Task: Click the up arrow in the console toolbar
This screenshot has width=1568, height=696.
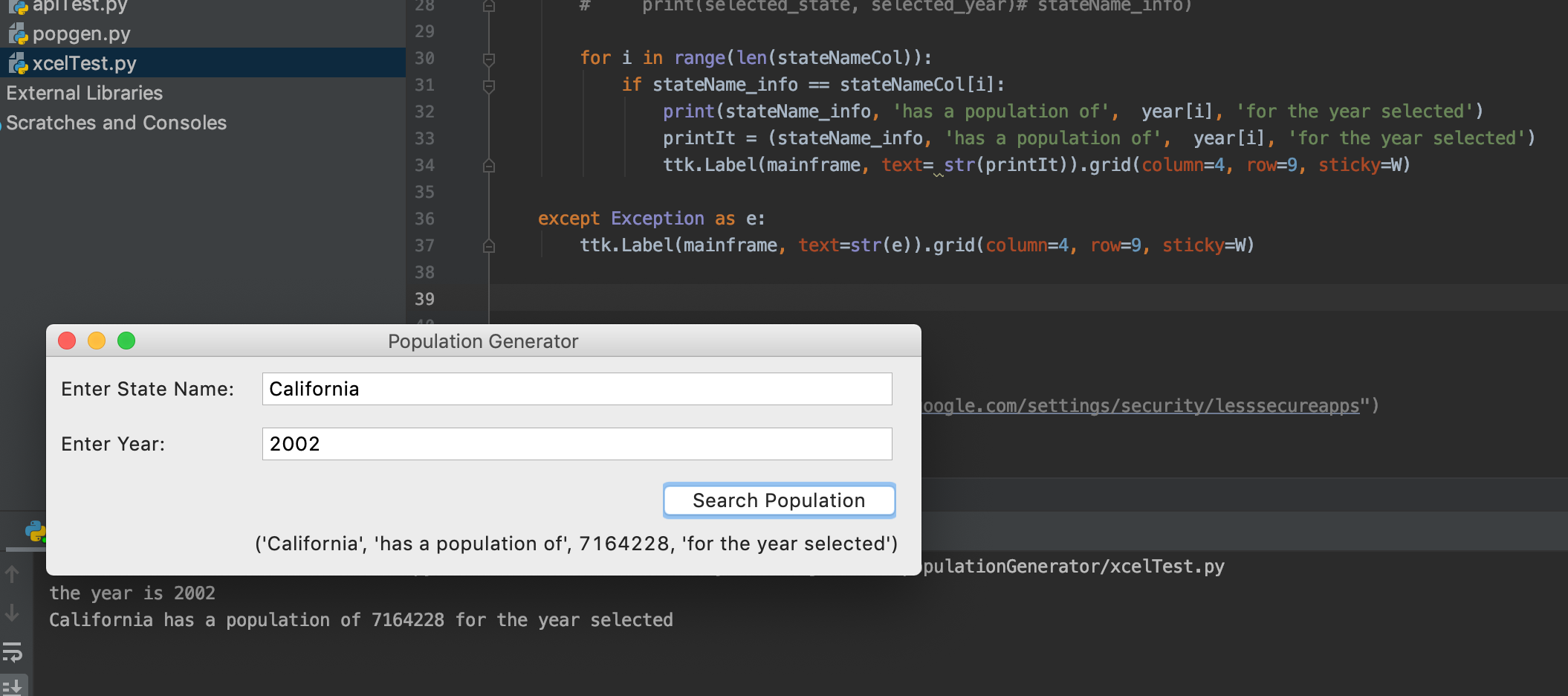Action: click(x=12, y=574)
